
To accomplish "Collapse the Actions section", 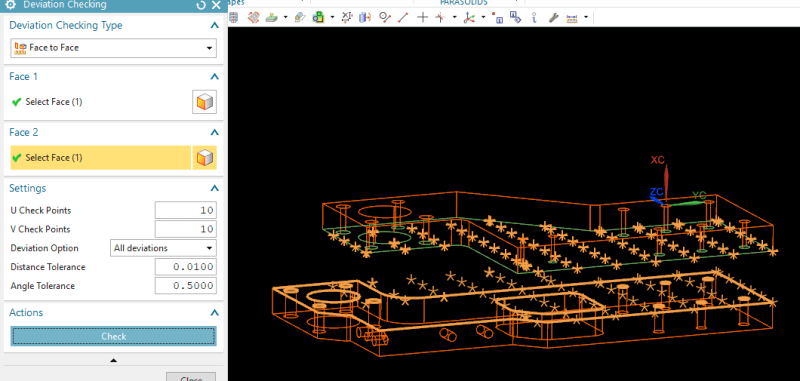I will click(x=215, y=313).
